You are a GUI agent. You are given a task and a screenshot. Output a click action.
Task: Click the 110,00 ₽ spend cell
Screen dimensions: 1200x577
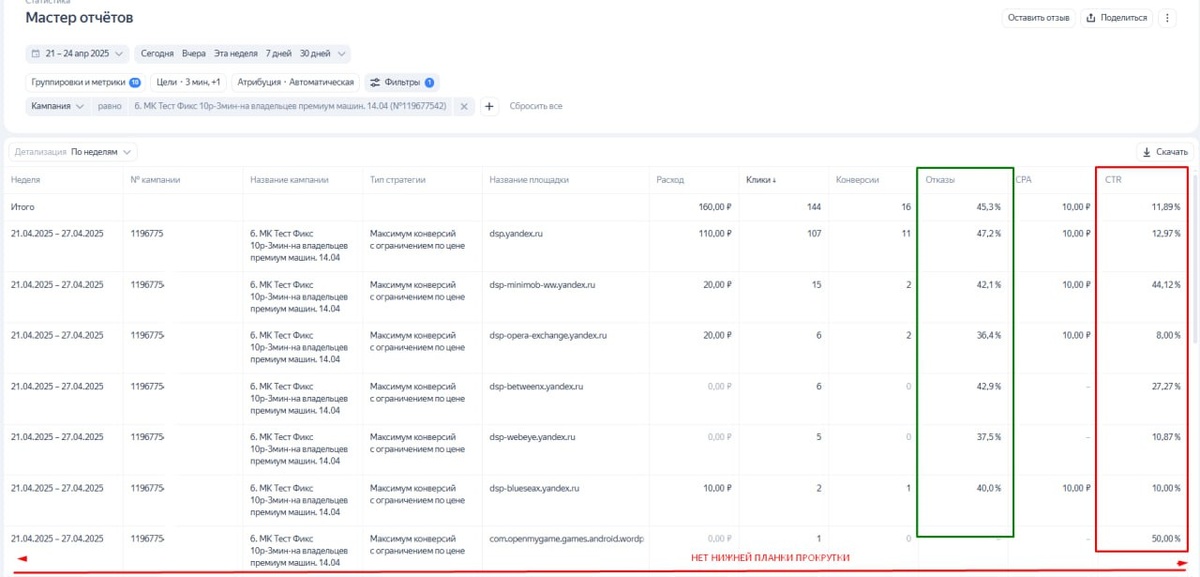click(715, 233)
